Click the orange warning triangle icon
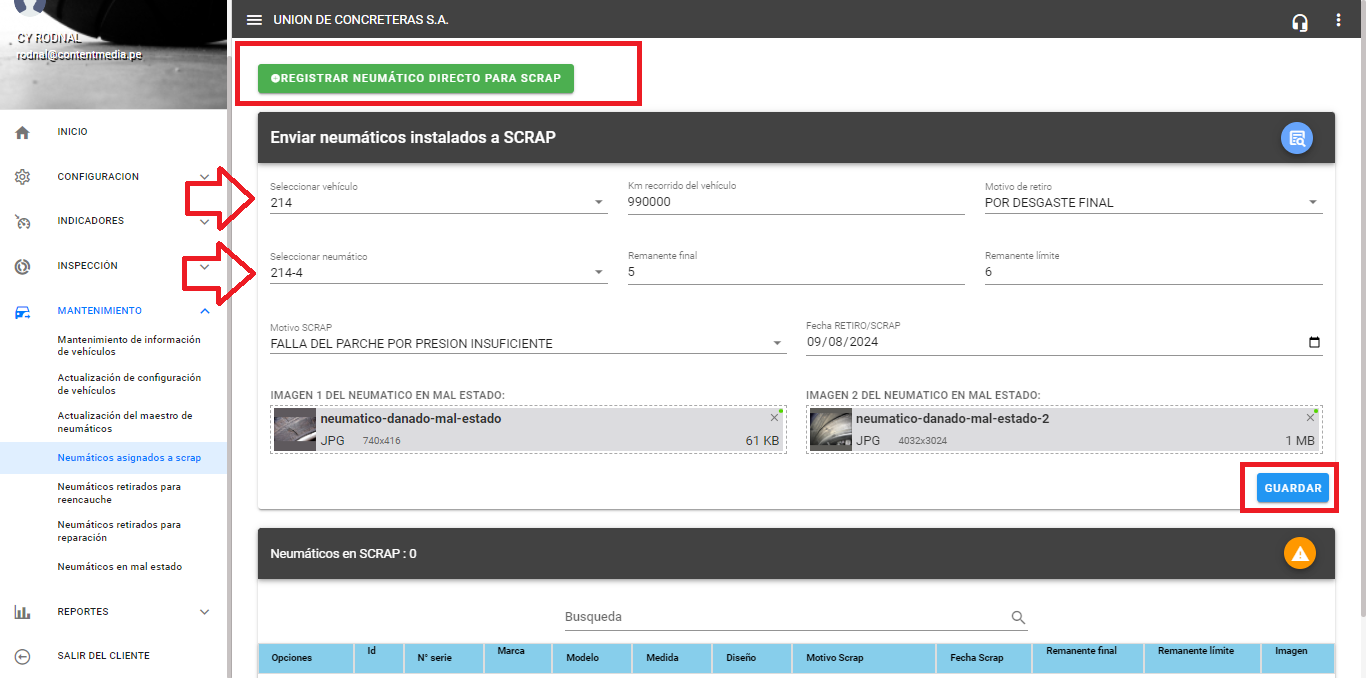This screenshot has height=678, width=1366. click(1299, 553)
